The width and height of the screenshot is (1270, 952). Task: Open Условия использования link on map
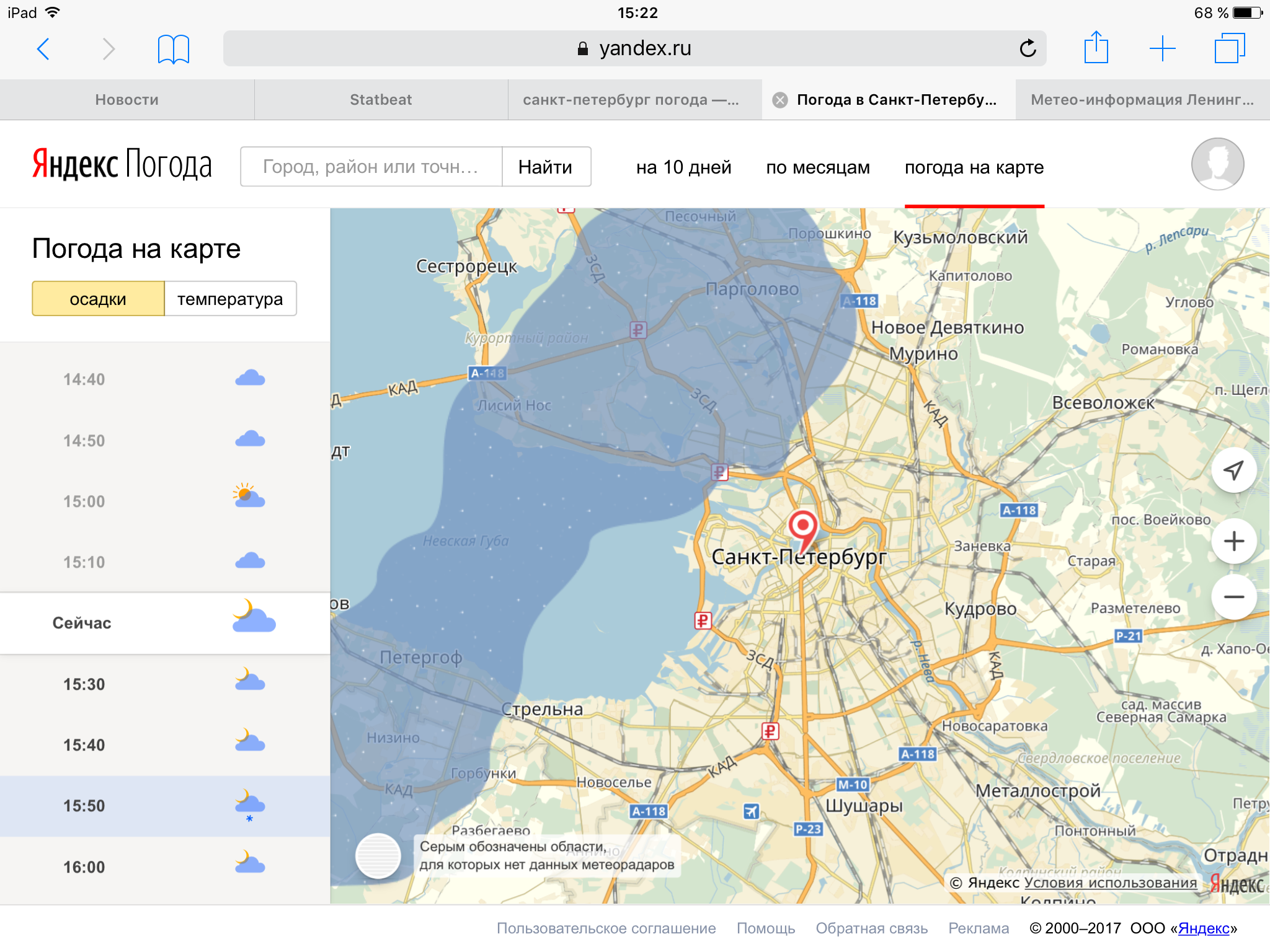pos(1110,883)
